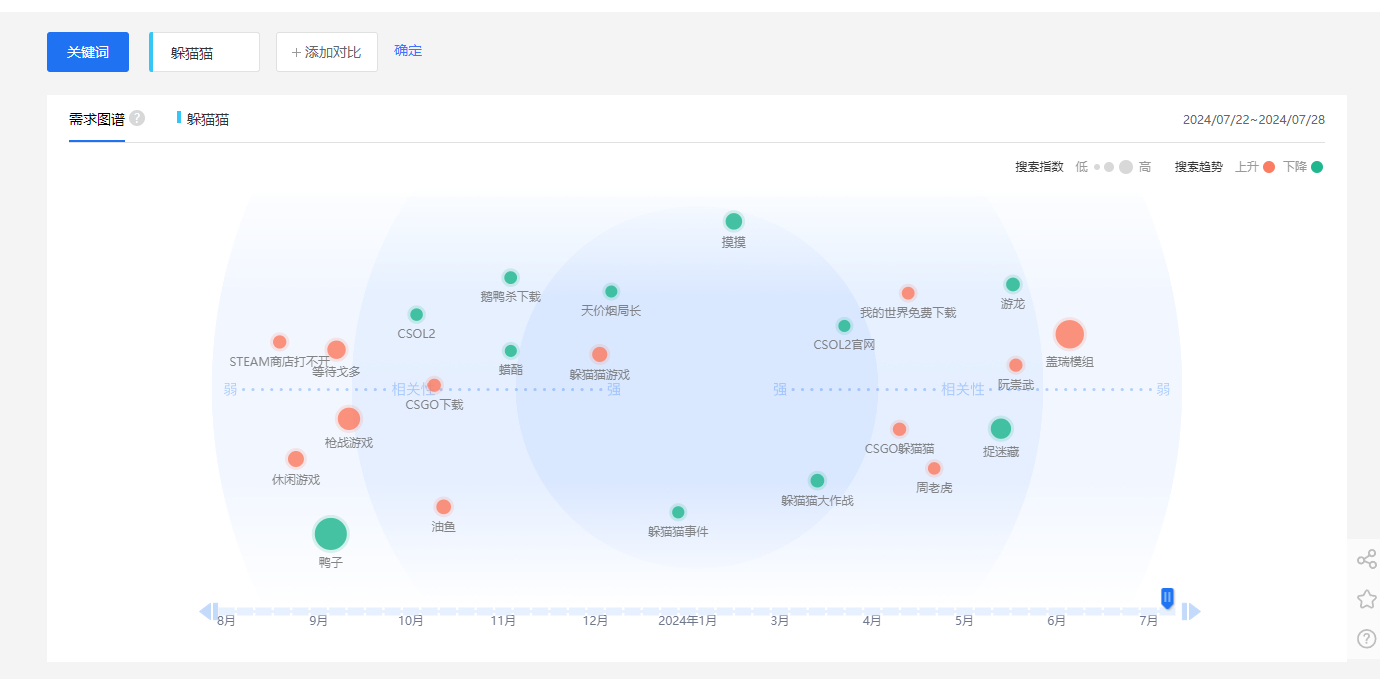Click the CSOL2 green bubble
1380x679 pixels.
[417, 314]
